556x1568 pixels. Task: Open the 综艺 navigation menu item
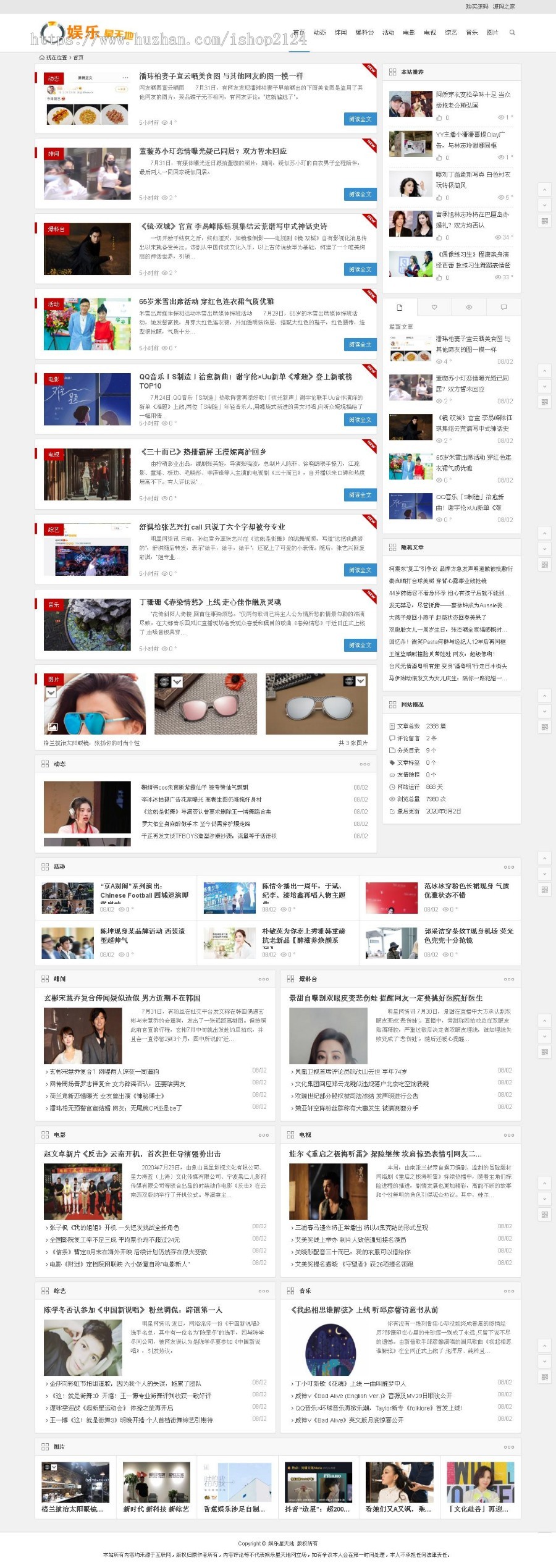[451, 33]
